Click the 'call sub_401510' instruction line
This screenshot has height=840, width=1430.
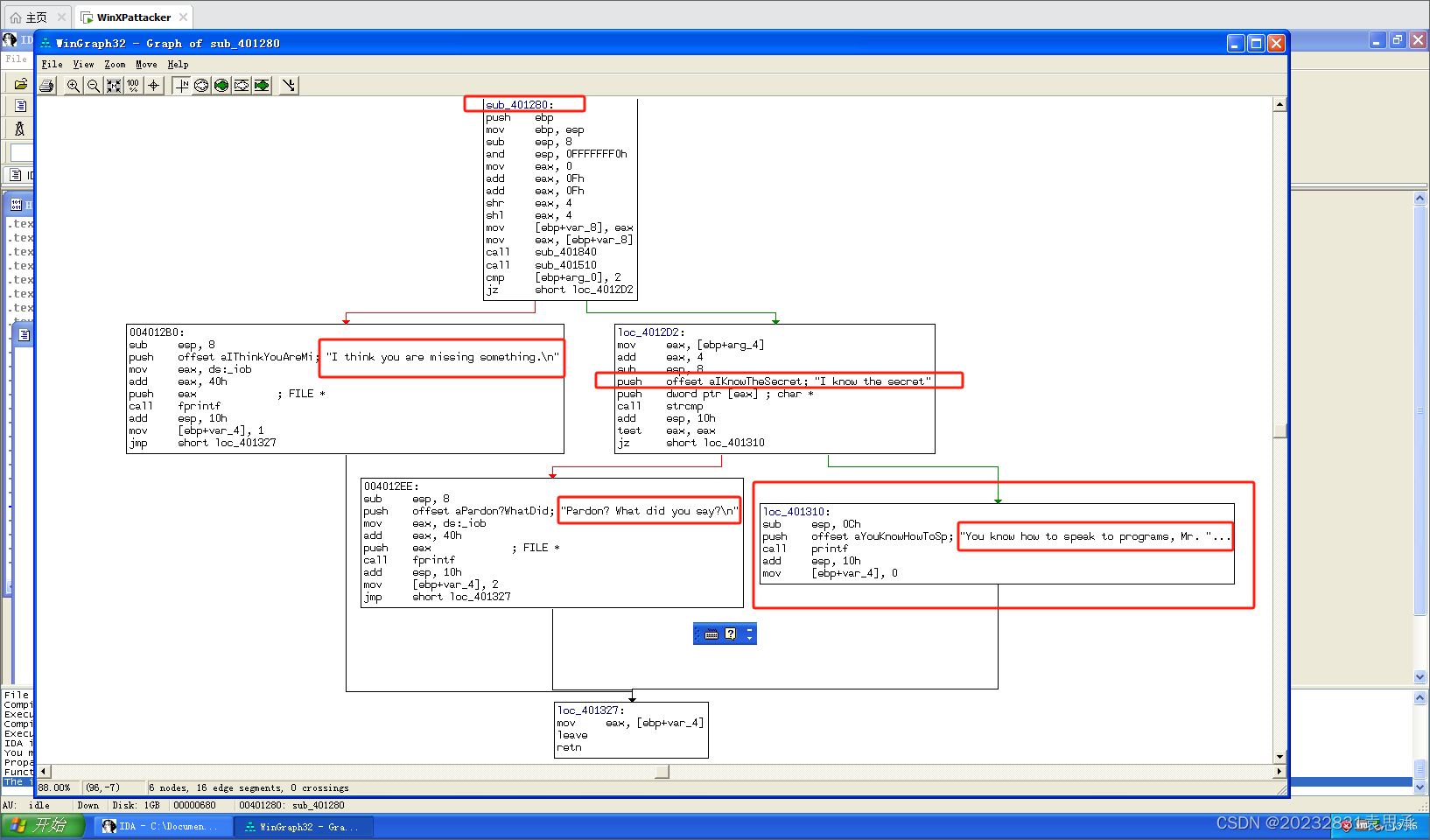pyautogui.click(x=542, y=265)
